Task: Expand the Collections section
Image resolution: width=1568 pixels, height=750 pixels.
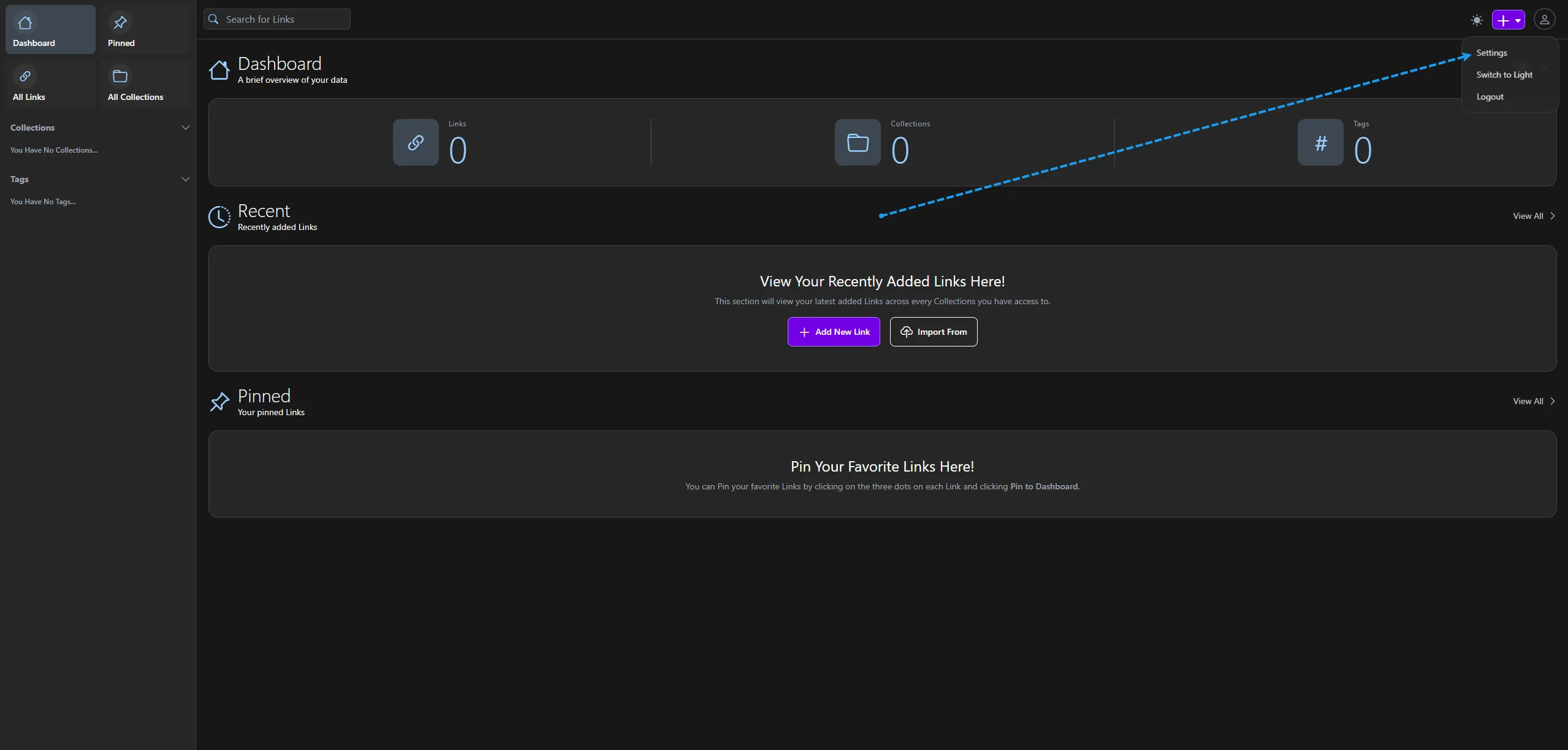Action: point(185,128)
